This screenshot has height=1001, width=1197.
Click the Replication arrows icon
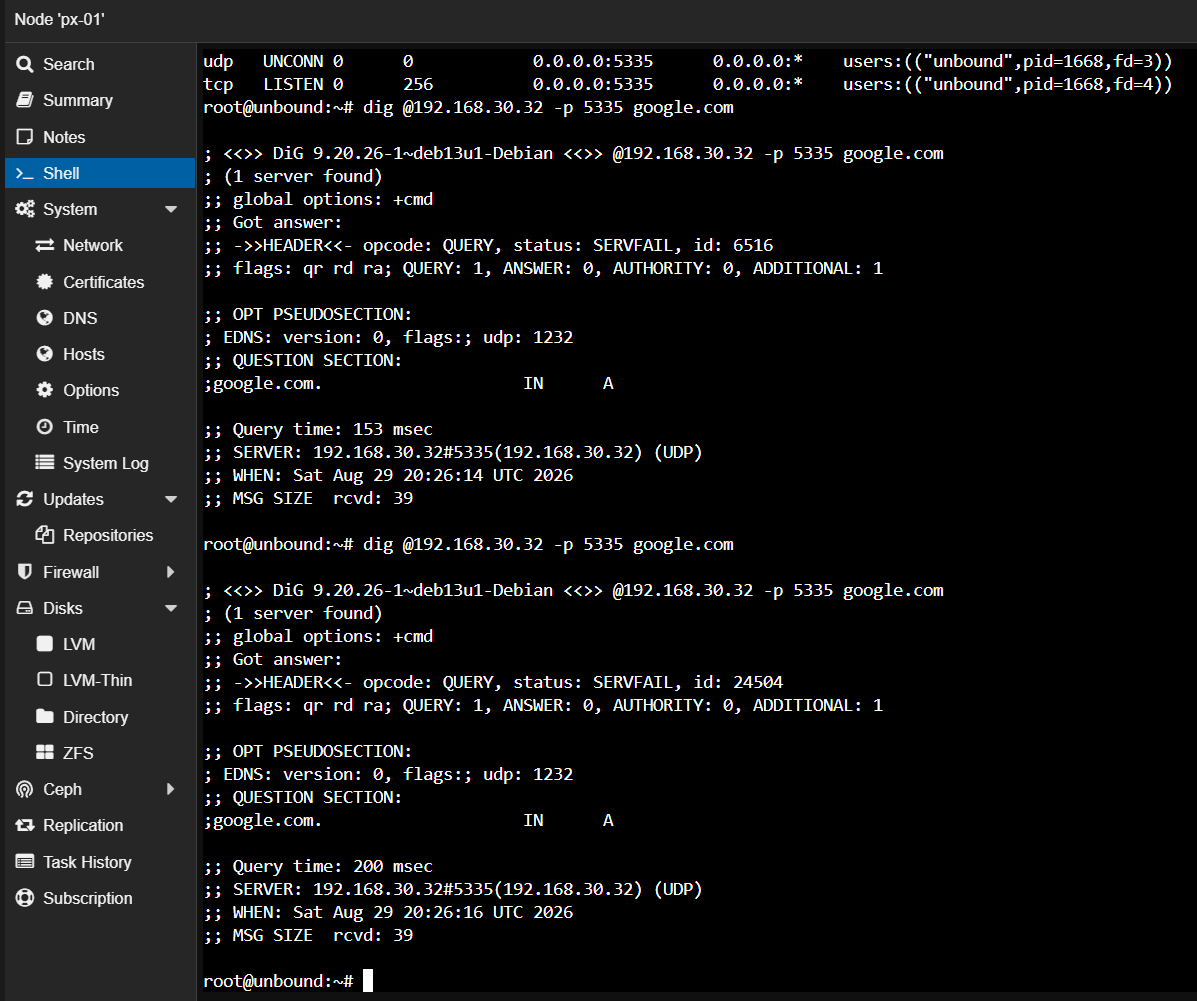tap(24, 825)
